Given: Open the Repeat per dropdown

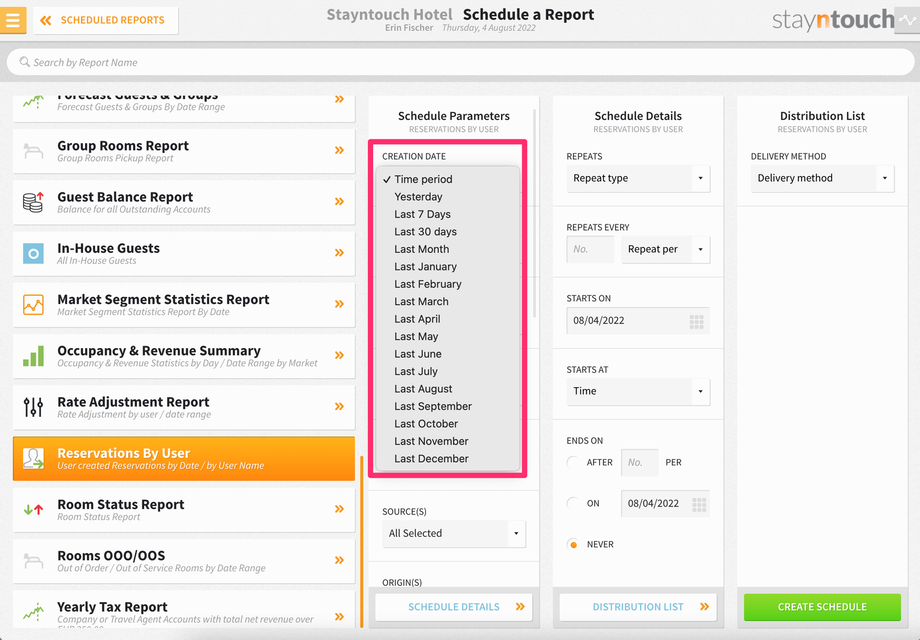Looking at the screenshot, I should click(665, 249).
